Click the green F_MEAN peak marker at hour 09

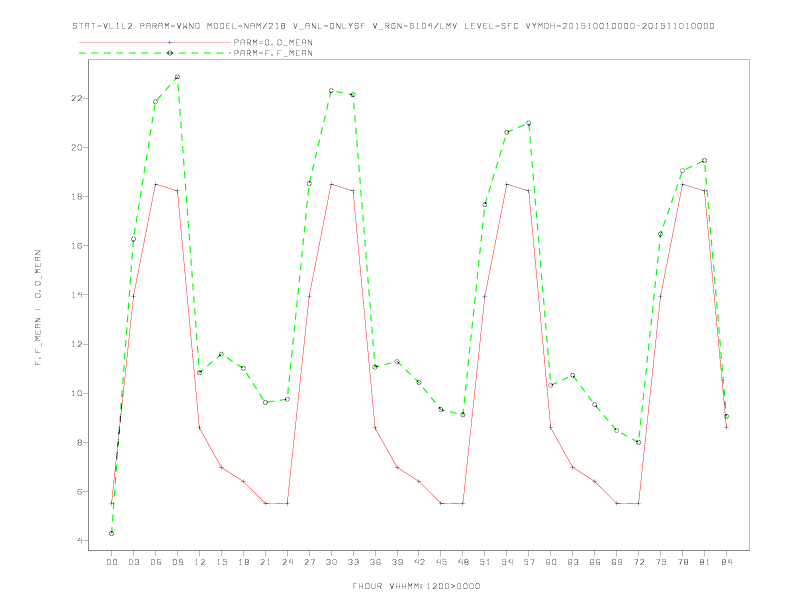click(177, 77)
